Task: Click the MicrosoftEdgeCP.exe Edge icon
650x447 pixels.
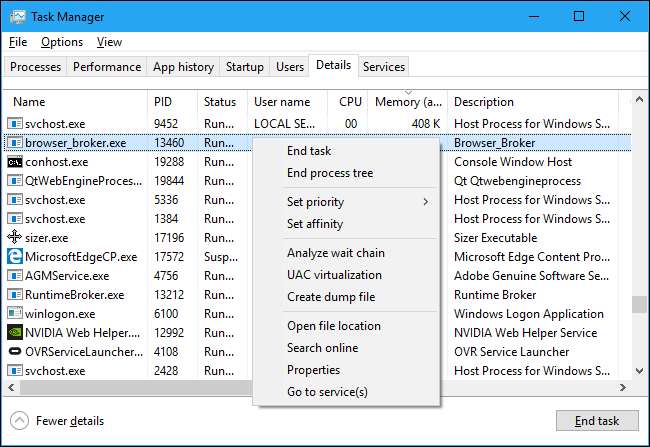Action: [15, 257]
